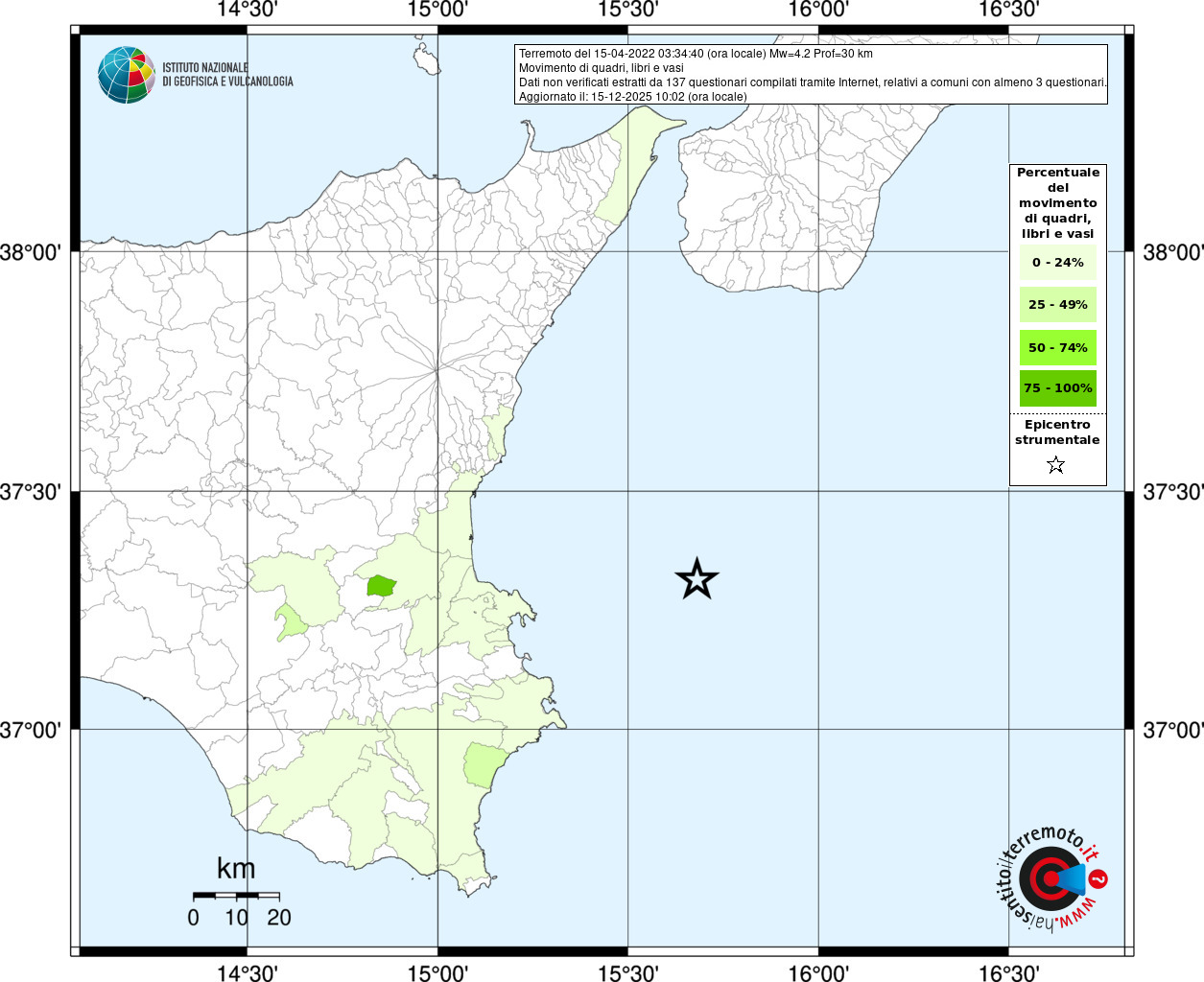
Task: Click the dark green municipality on the map
Action: point(381,586)
